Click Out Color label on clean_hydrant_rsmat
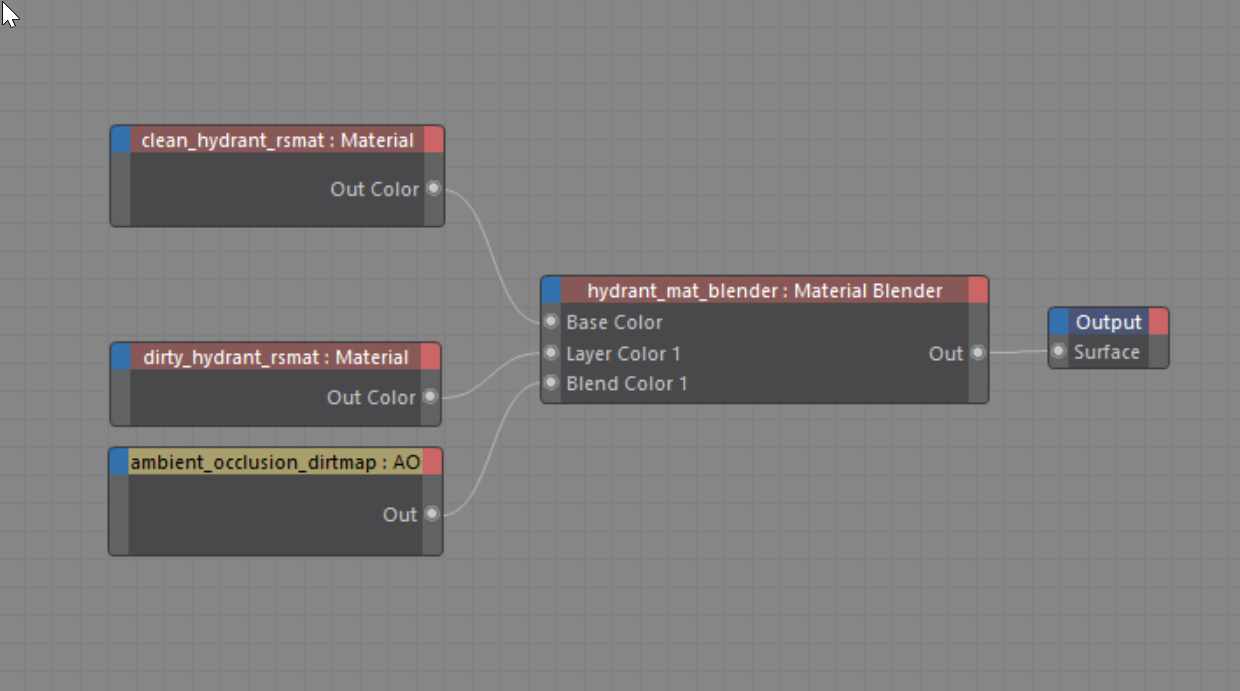The width and height of the screenshot is (1240, 691). point(375,189)
